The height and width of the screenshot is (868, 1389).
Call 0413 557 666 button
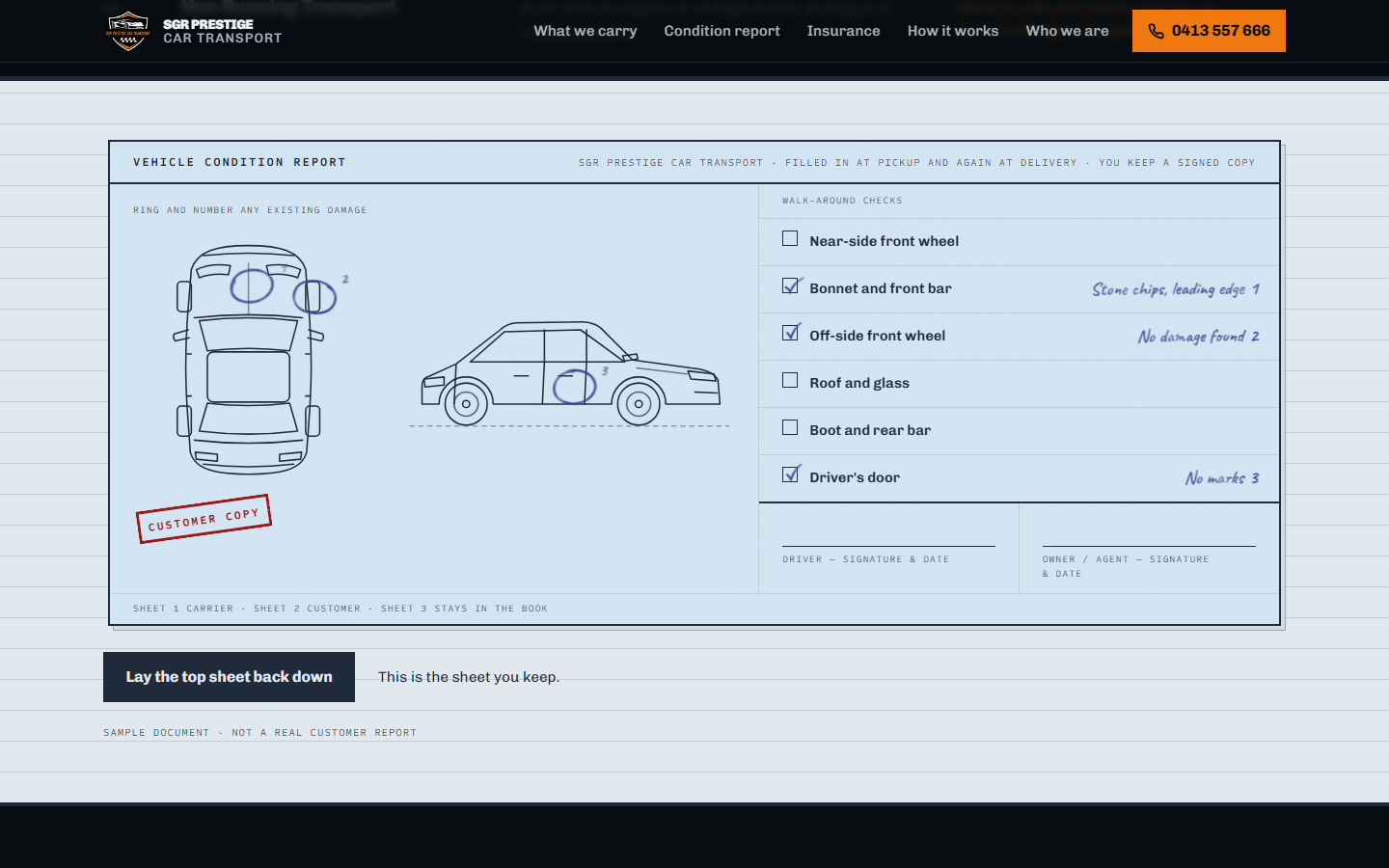(x=1209, y=31)
